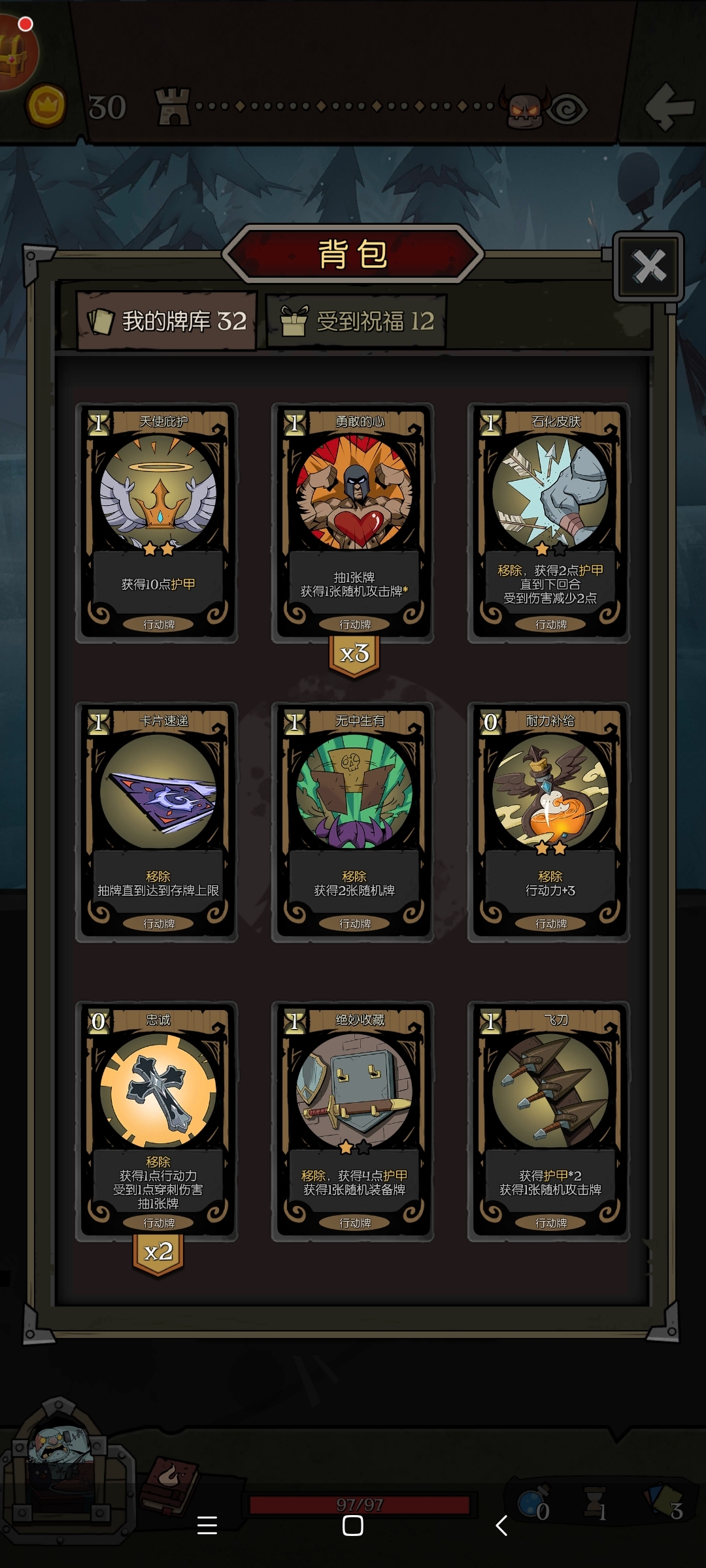View the 卡片速递 card details
Screen dimensions: 706x1568
(x=157, y=822)
